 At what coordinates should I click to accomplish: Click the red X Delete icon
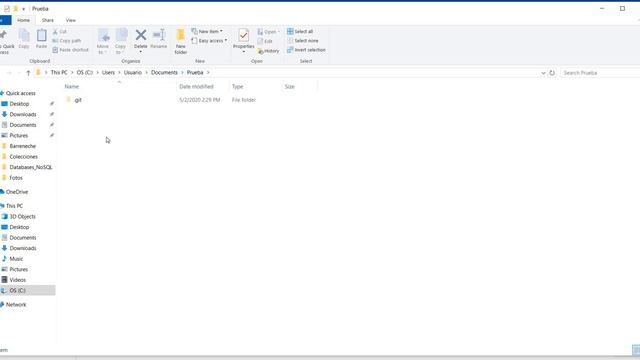(x=141, y=35)
